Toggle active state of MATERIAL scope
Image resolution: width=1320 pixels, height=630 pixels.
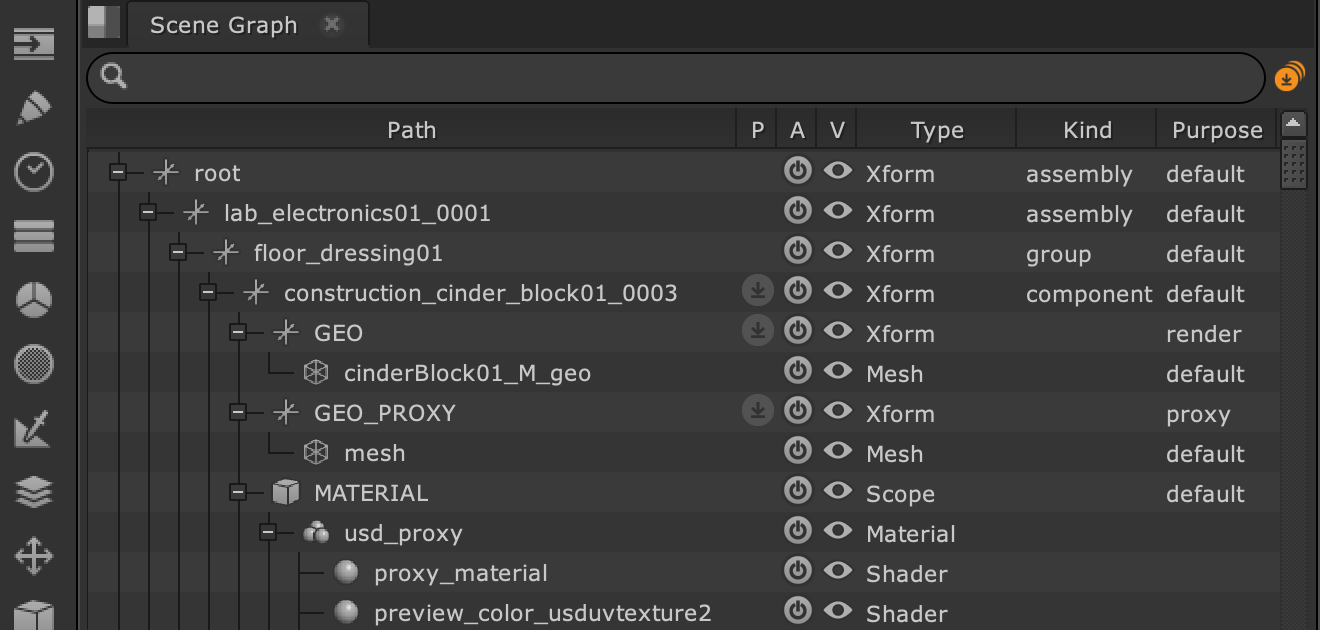click(x=797, y=491)
